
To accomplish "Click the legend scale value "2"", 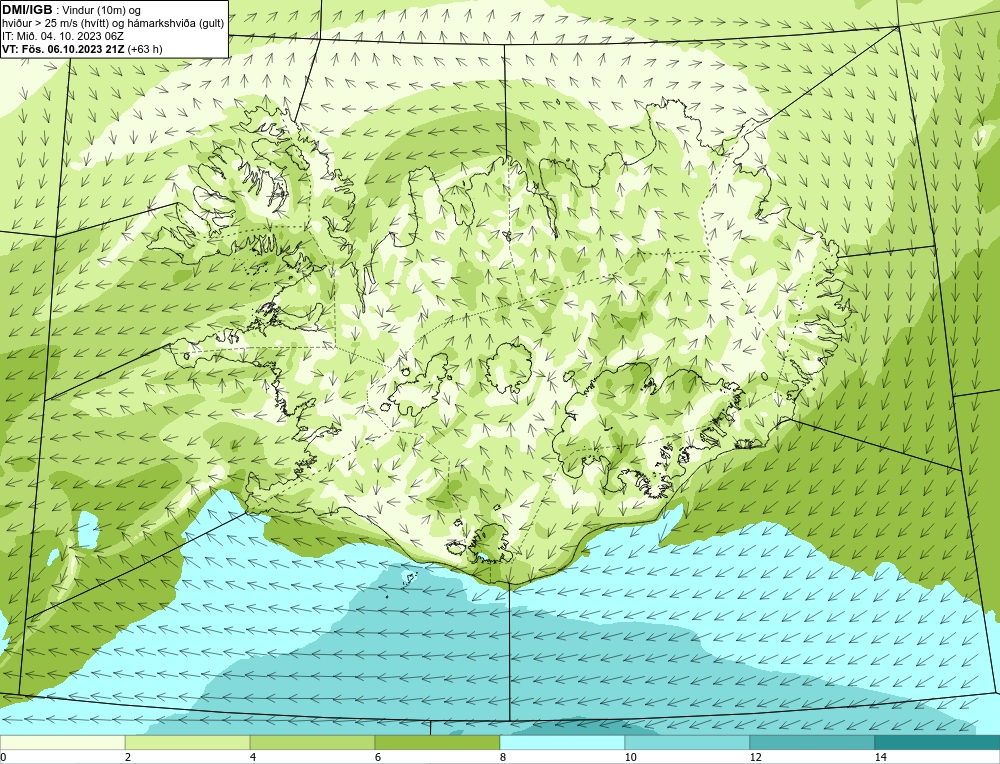I will tap(128, 757).
